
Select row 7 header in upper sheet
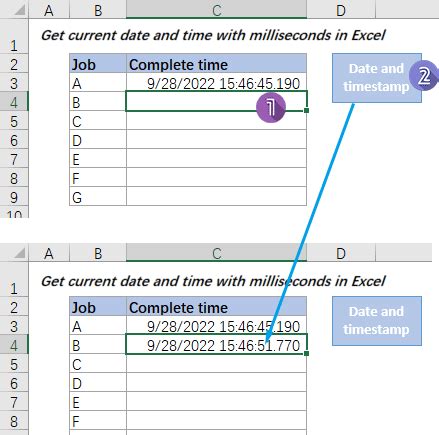tap(14, 158)
